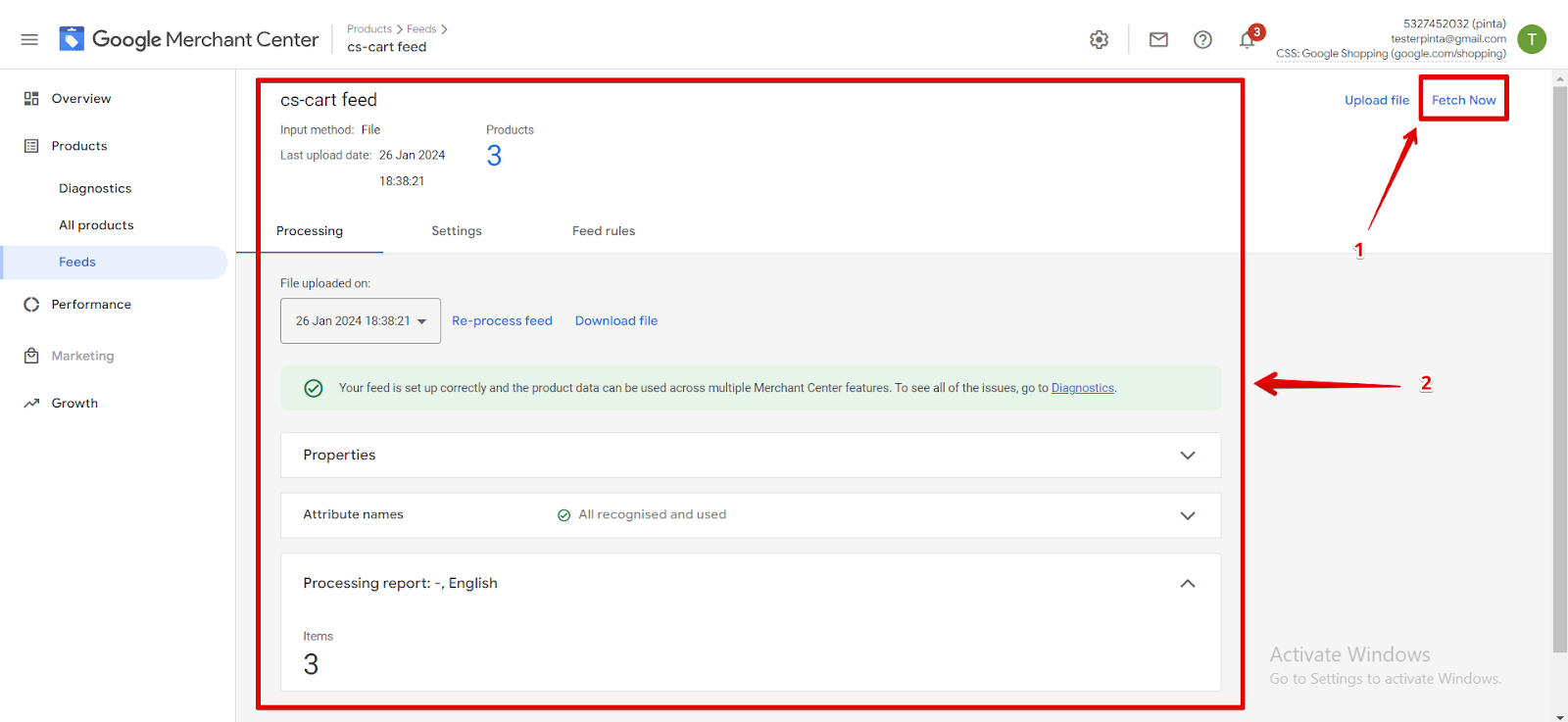This screenshot has width=1568, height=722.
Task: Expand the Attribute names section
Action: point(751,515)
